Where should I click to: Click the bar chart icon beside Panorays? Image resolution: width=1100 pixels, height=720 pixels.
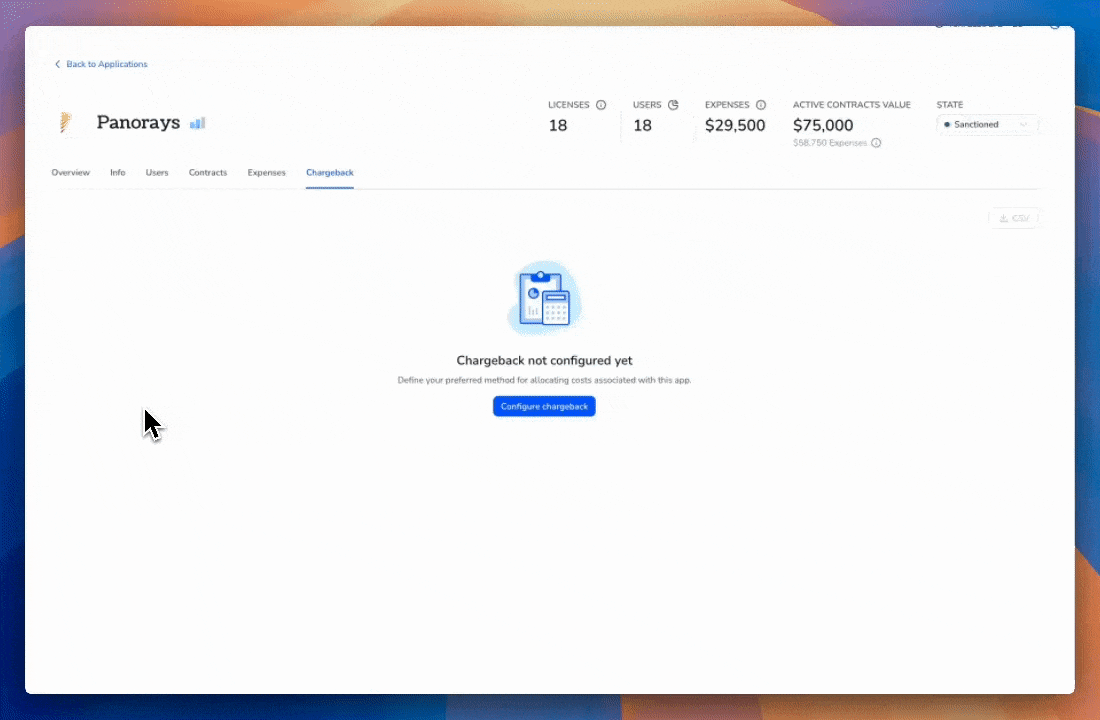tap(197, 123)
